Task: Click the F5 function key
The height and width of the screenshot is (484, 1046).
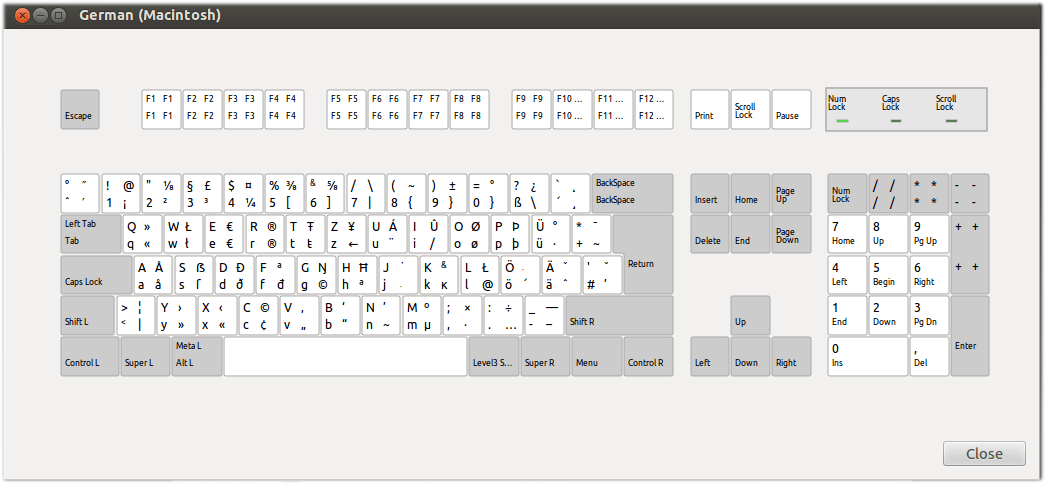Action: 346,109
